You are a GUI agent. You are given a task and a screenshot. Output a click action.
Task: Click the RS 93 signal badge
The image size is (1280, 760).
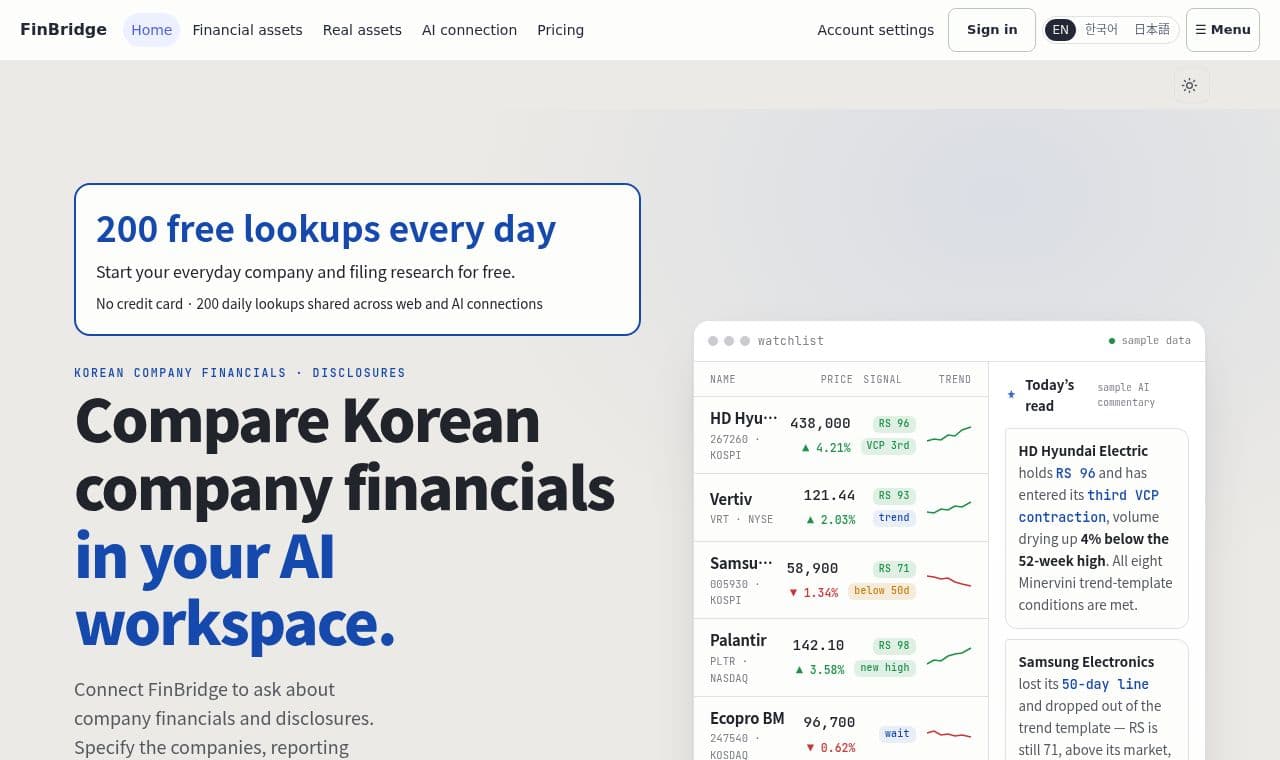click(894, 495)
